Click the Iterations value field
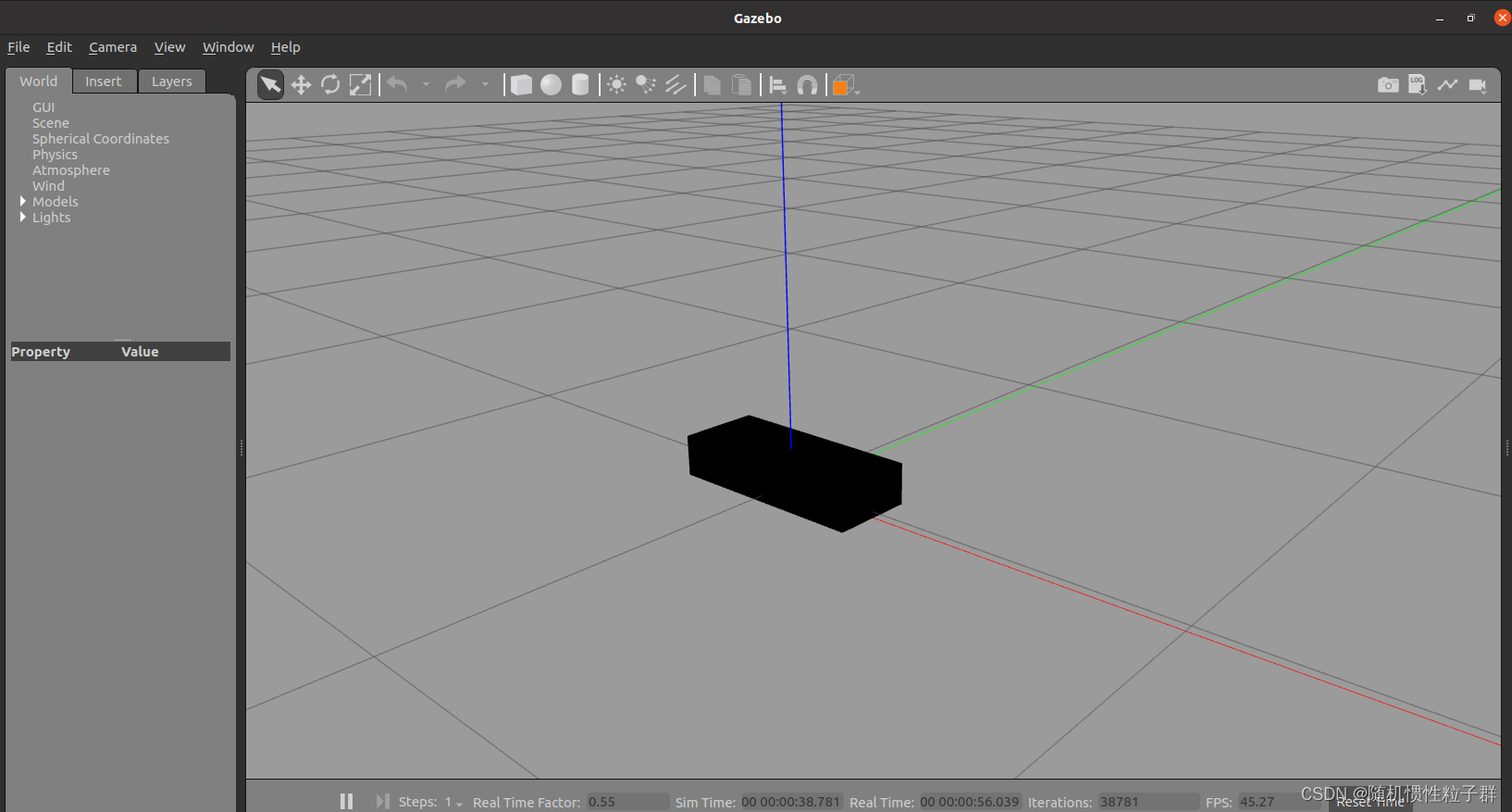The image size is (1512, 812). tap(1148, 802)
